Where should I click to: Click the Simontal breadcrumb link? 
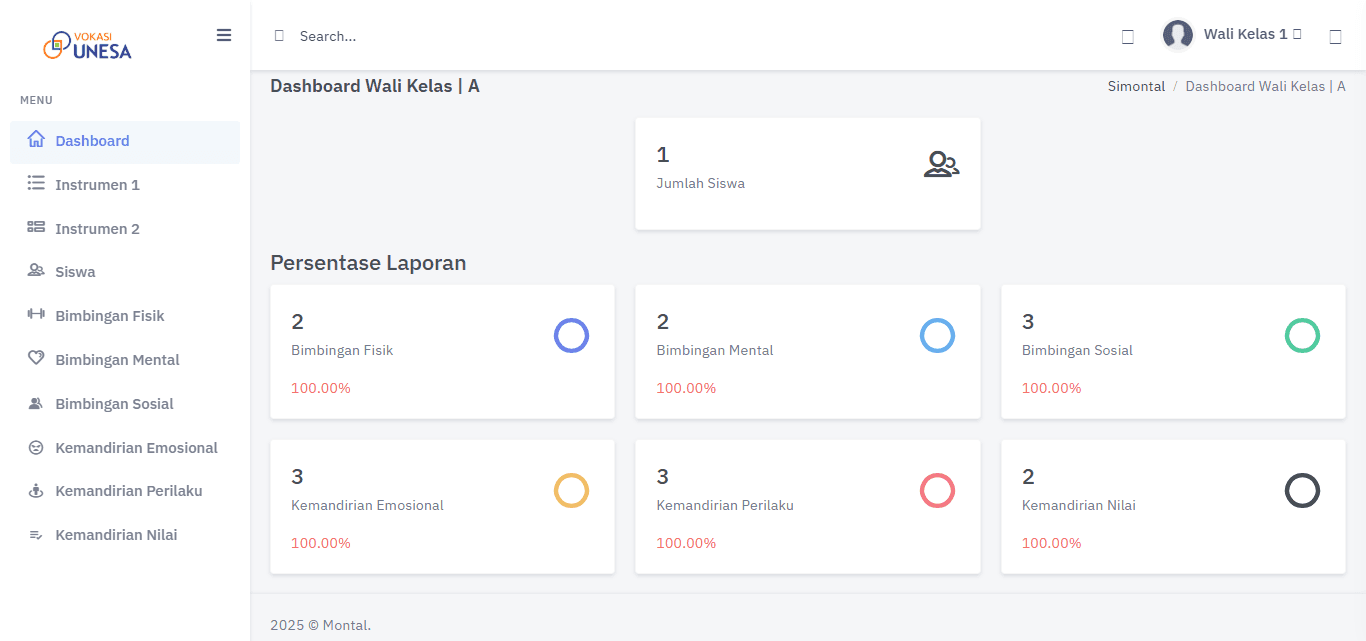coord(1136,86)
